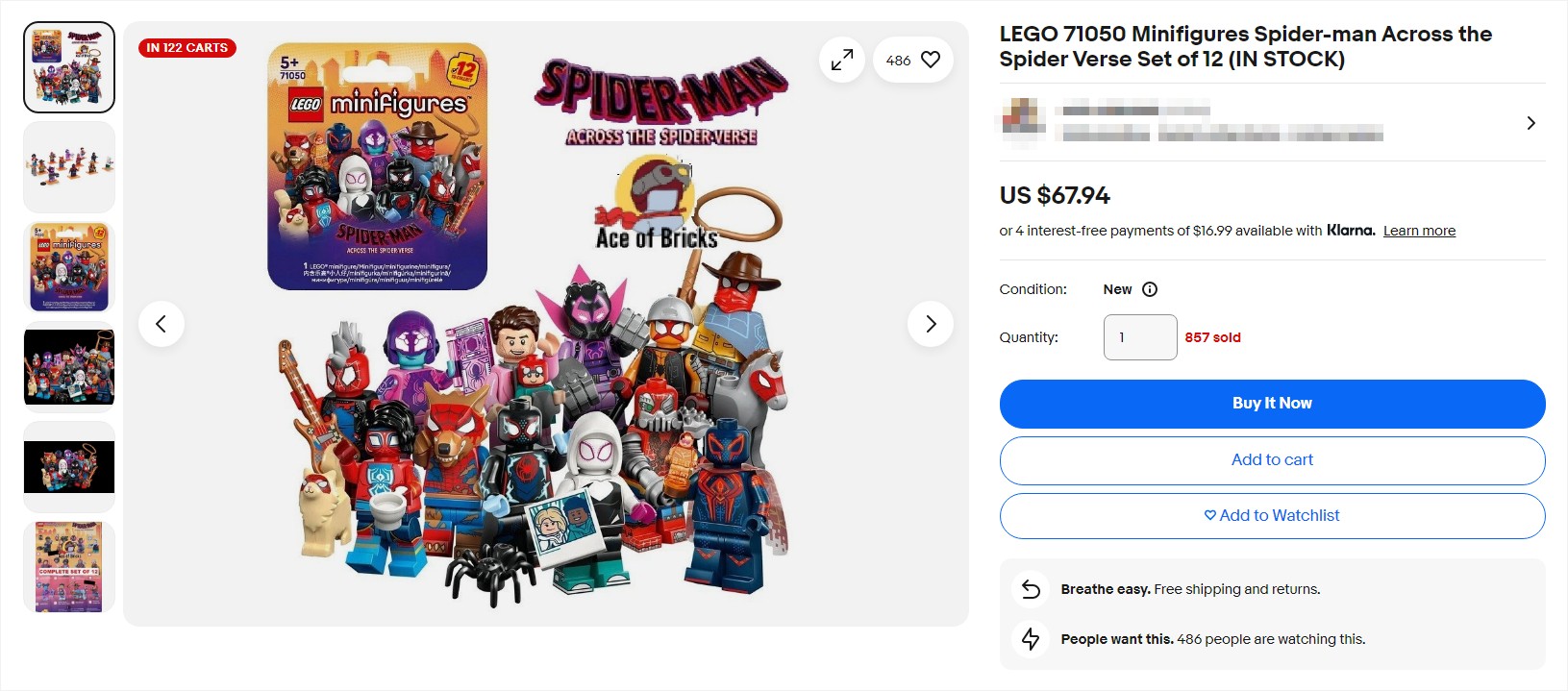Go back using the left gallery arrow
1568x691 pixels.
click(162, 324)
